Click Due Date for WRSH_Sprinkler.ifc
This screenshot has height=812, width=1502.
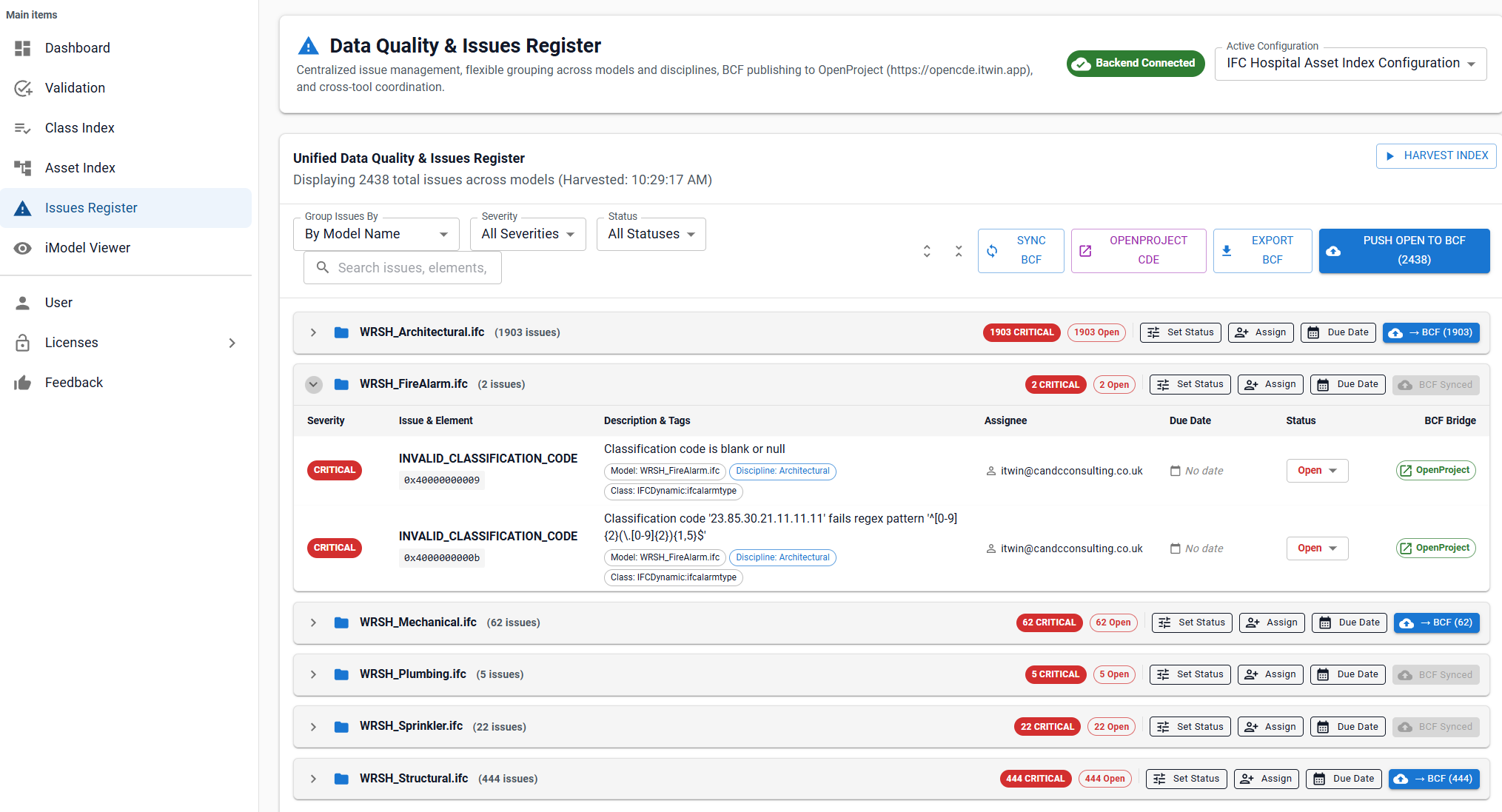click(x=1347, y=728)
